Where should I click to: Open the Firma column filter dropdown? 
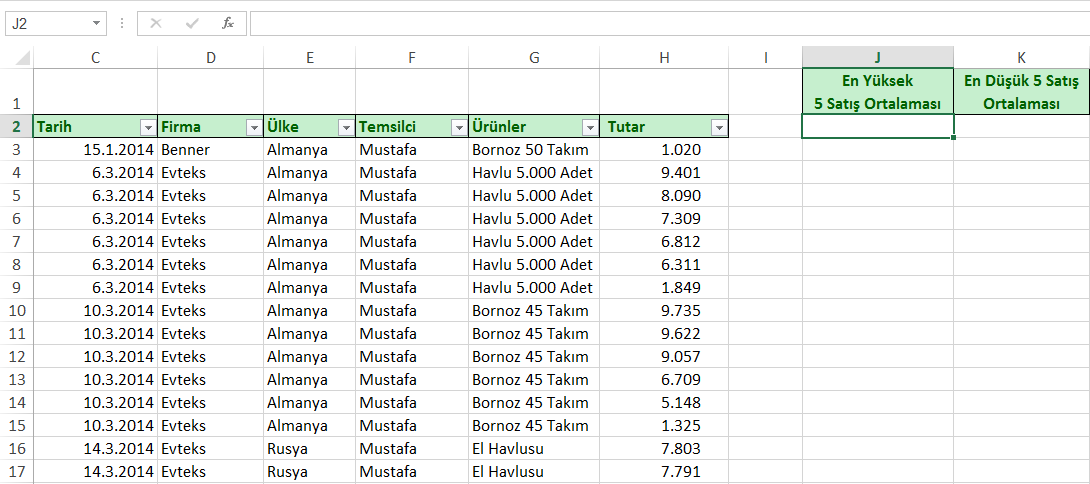(x=252, y=127)
